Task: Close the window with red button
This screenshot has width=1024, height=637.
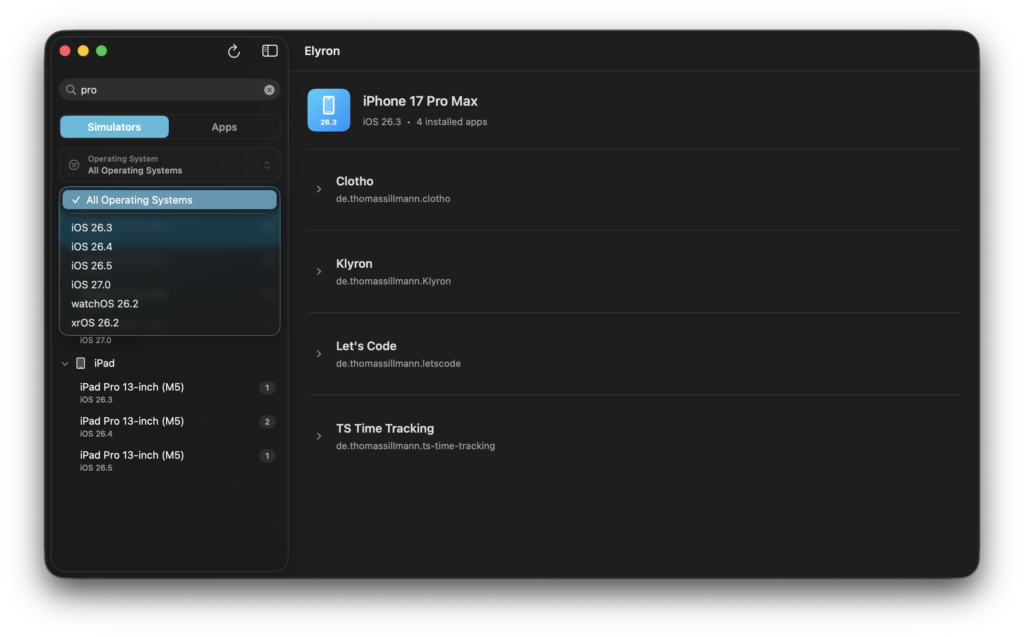Action: (x=65, y=51)
